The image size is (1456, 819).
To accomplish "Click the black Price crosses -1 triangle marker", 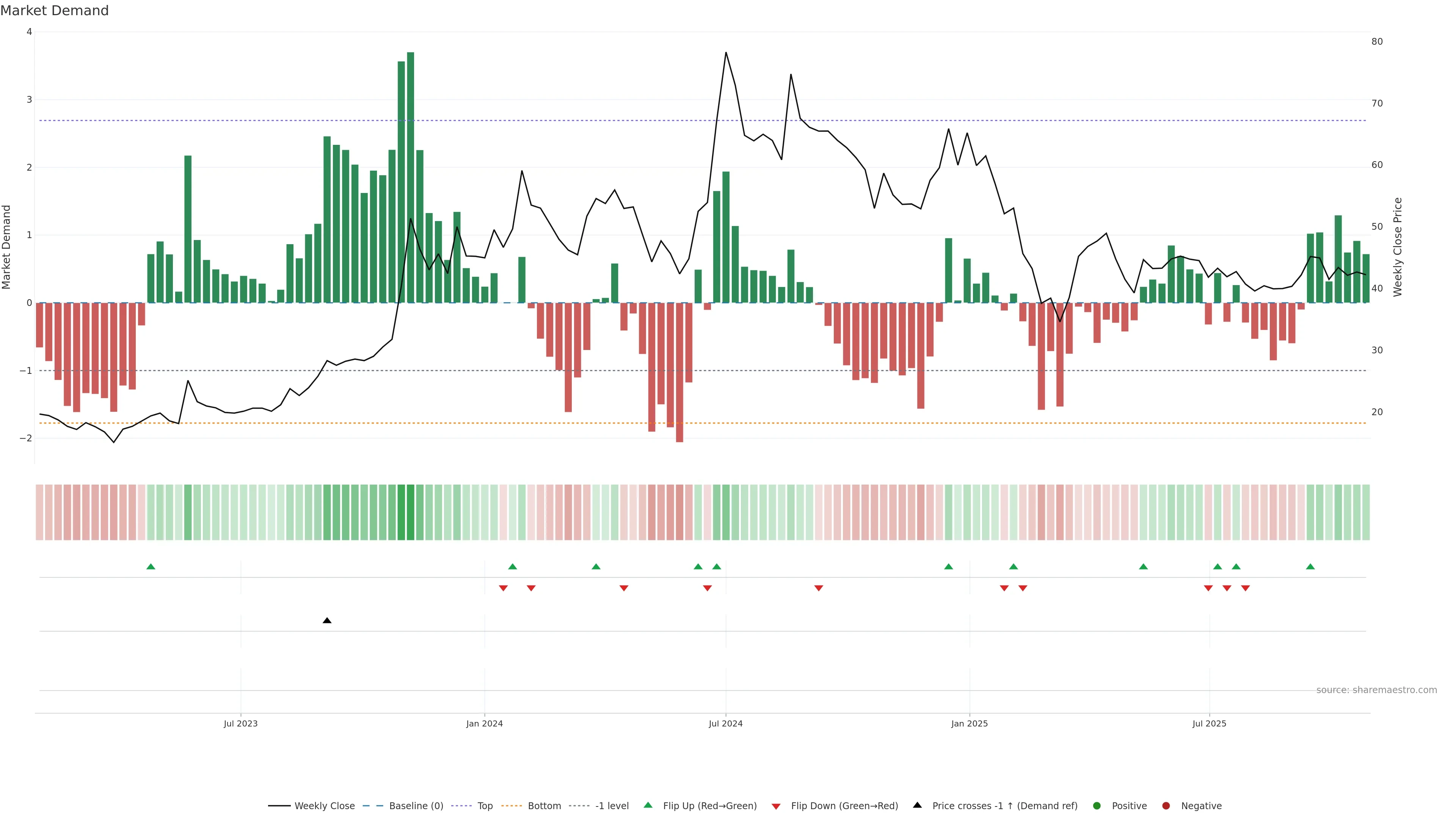I will pos(327,621).
